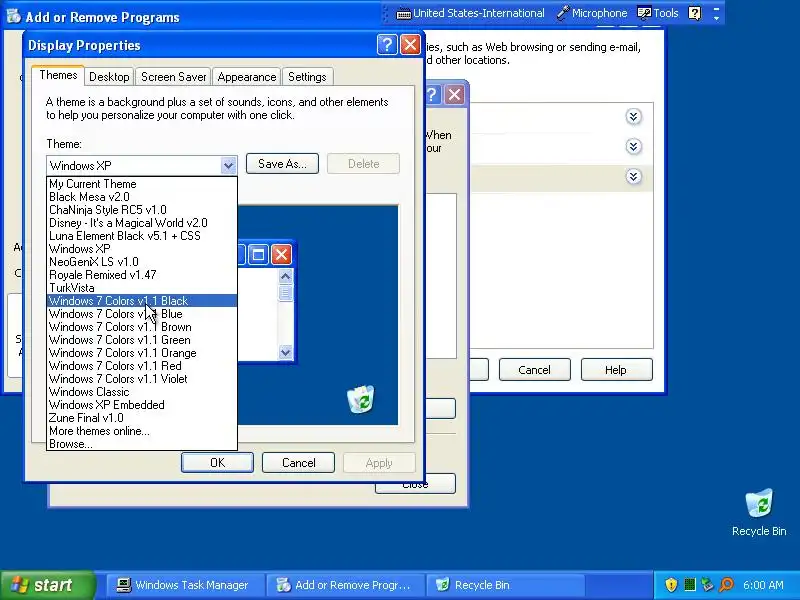Image resolution: width=800 pixels, height=600 pixels.
Task: Collapse the Theme dropdown arrow
Action: pyautogui.click(x=228, y=165)
